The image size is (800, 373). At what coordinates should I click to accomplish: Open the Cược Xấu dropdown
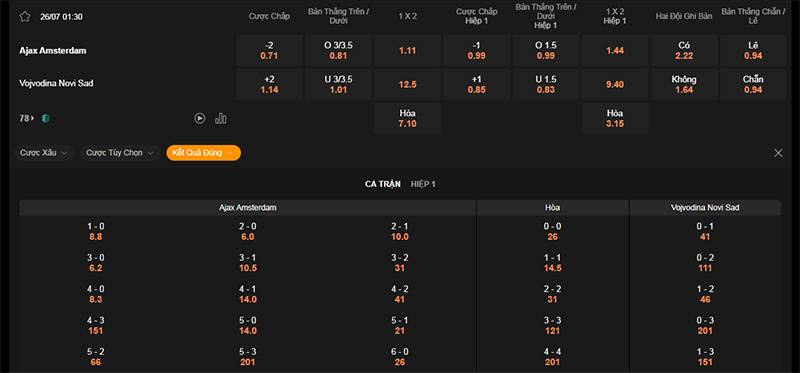(x=44, y=153)
